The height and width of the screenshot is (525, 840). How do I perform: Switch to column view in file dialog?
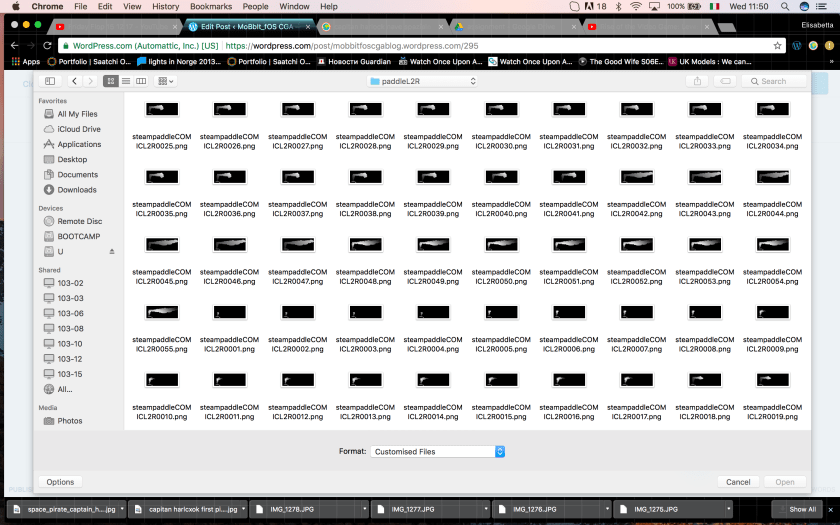point(141,81)
